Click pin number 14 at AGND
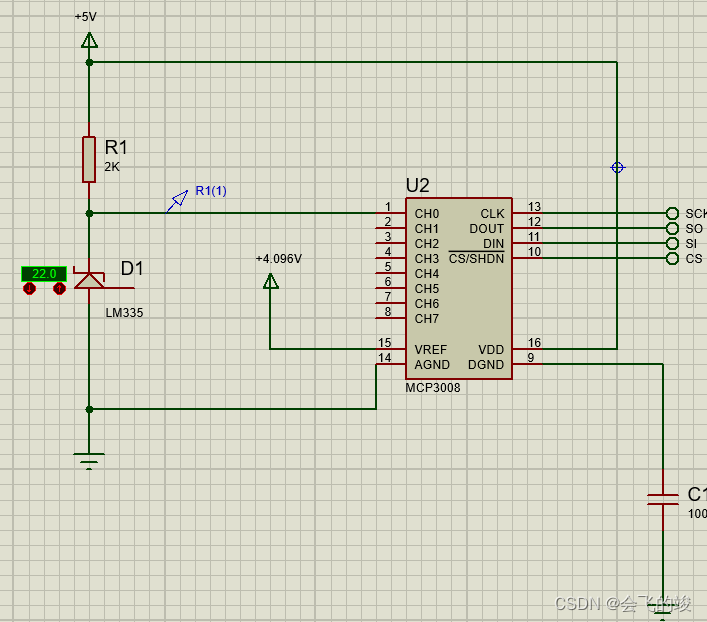The image size is (707, 622). point(385,358)
